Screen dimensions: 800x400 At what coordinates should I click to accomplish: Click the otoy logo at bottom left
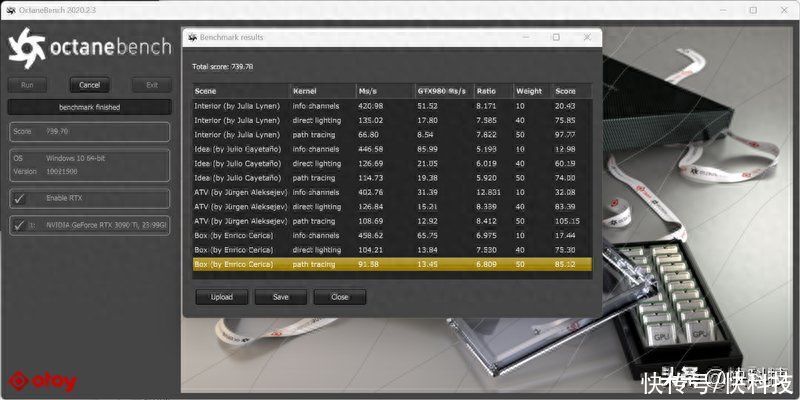[x=43, y=381]
